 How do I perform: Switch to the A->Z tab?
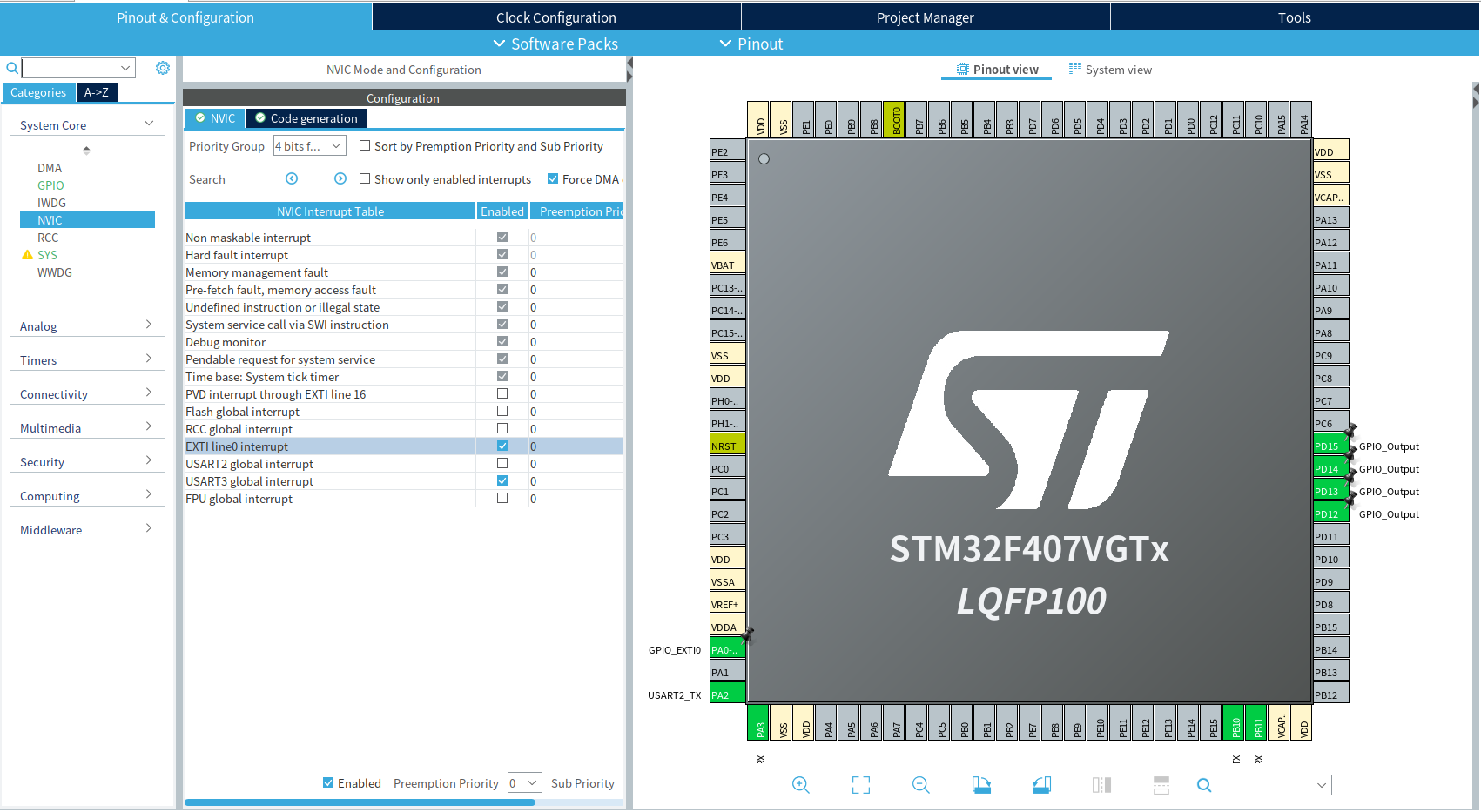tap(97, 92)
